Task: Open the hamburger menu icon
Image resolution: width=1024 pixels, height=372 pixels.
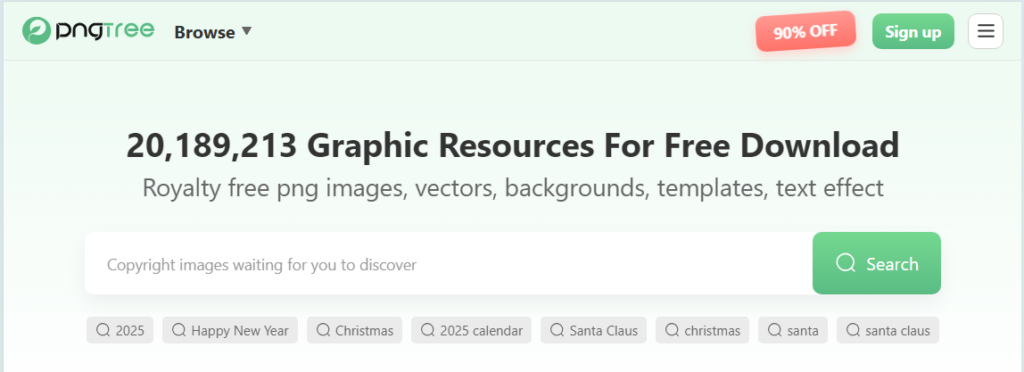Action: [x=985, y=31]
